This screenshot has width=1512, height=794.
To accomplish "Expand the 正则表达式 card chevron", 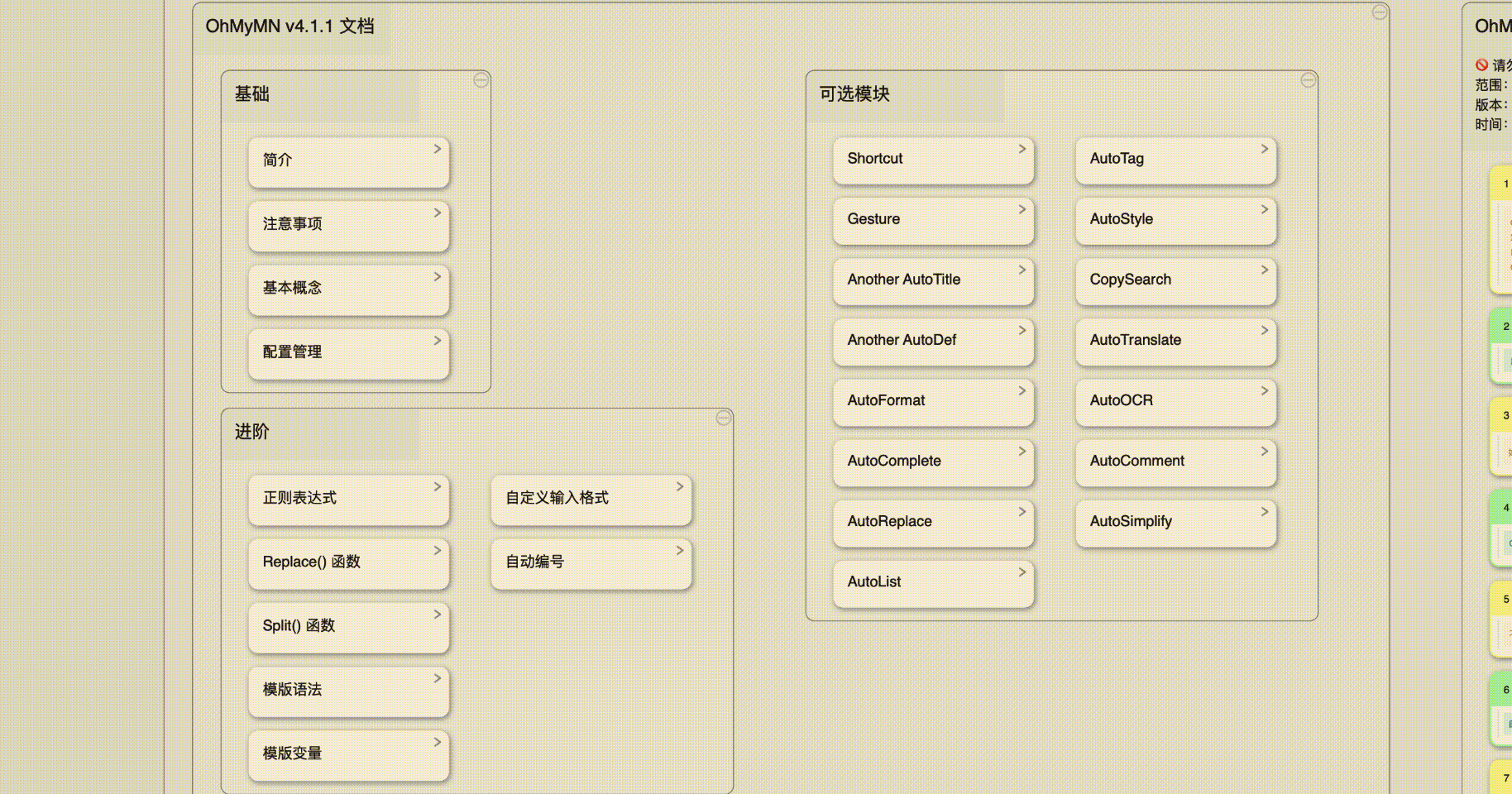I will 438,486.
